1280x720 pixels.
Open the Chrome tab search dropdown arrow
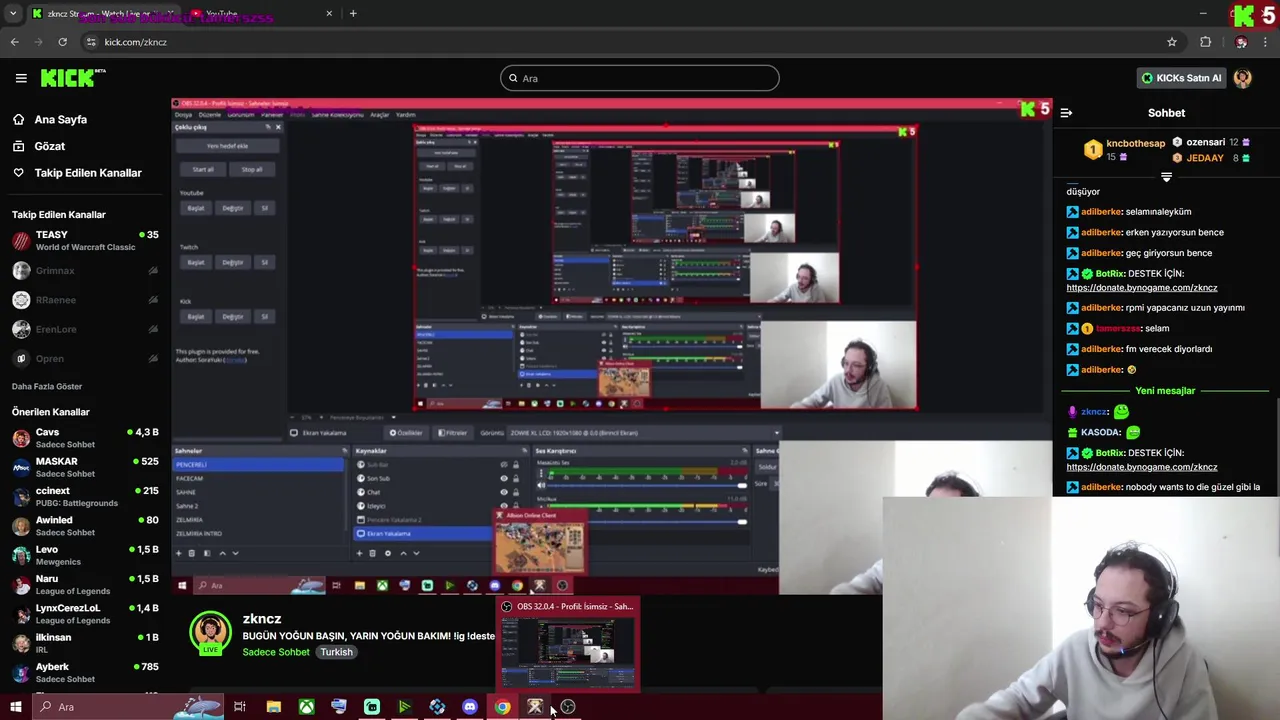tap(12, 13)
